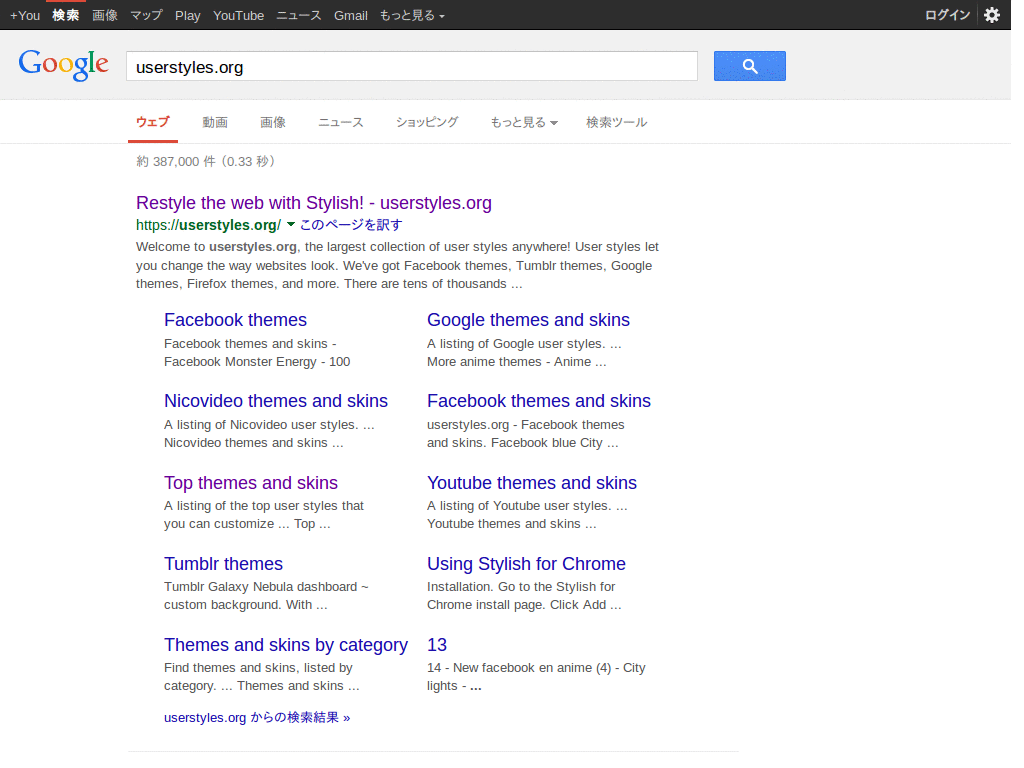This screenshot has height=768, width=1024.
Task: Open Google themes and skins link
Action: [x=528, y=320]
